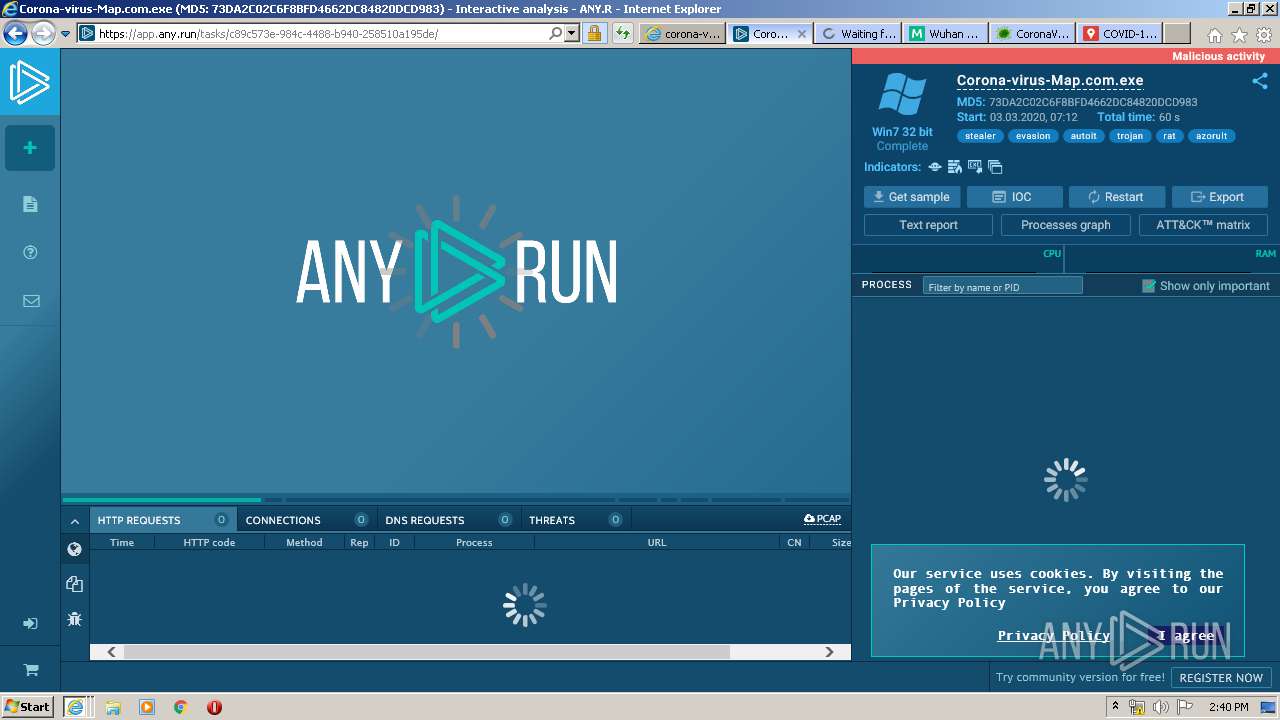Switch to THREATS tab
1280x720 pixels.
click(576, 520)
